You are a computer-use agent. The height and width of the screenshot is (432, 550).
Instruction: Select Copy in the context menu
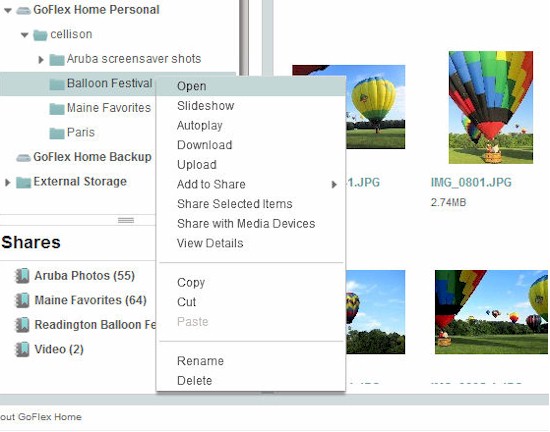click(x=251, y=283)
